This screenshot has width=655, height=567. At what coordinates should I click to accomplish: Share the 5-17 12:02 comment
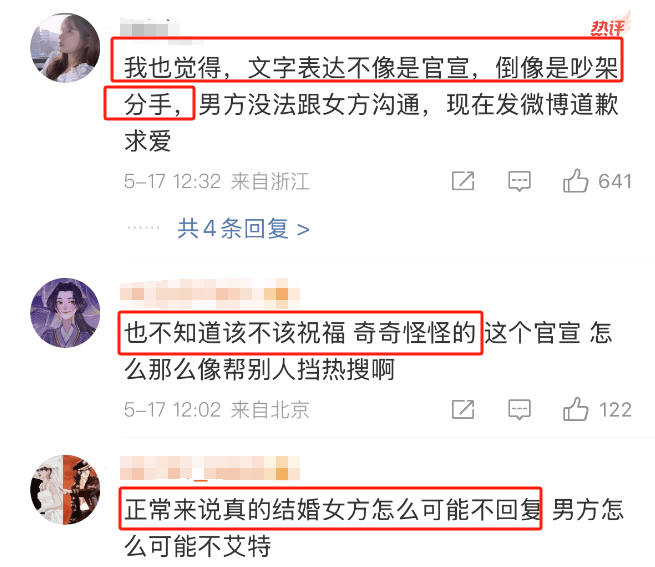pyautogui.click(x=463, y=409)
